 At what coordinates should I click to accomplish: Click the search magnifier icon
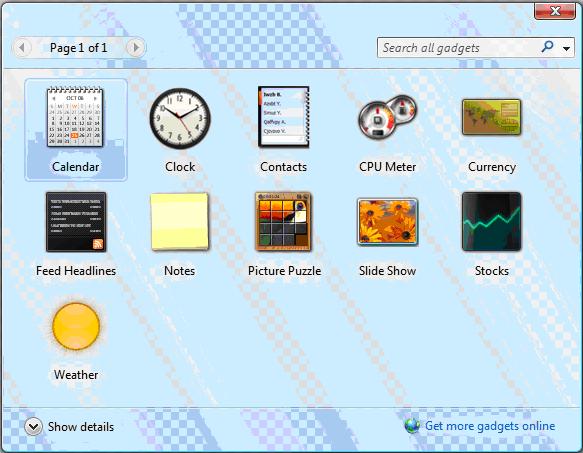click(547, 47)
